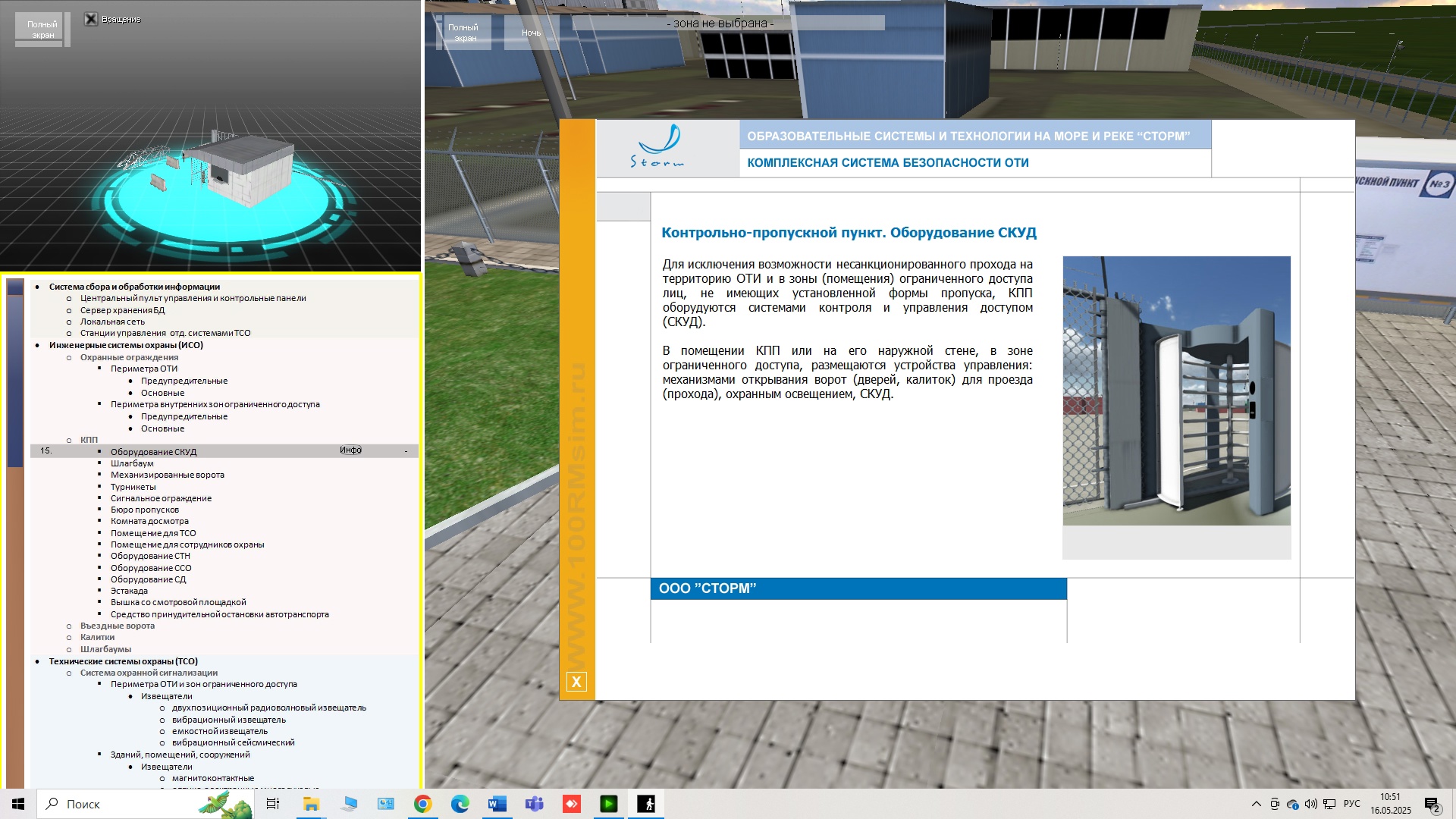Select 'Шлагбаум' under КПП in the tree
This screenshot has height=819, width=1456.
tap(132, 463)
